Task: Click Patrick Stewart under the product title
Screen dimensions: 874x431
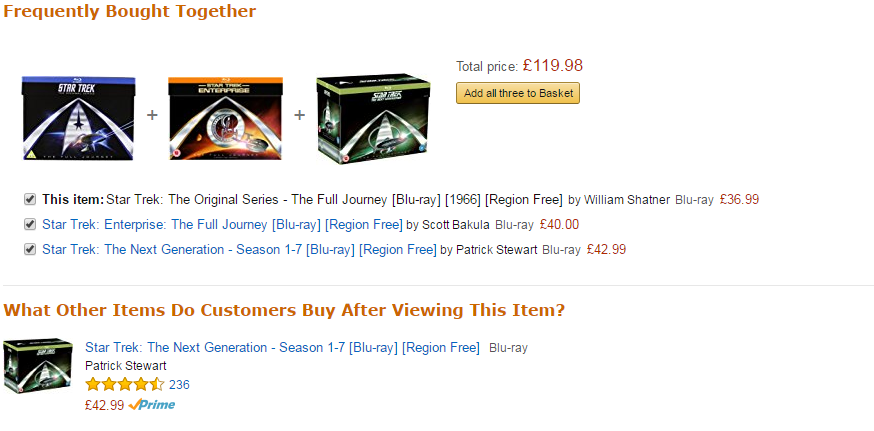Action: coord(125,366)
